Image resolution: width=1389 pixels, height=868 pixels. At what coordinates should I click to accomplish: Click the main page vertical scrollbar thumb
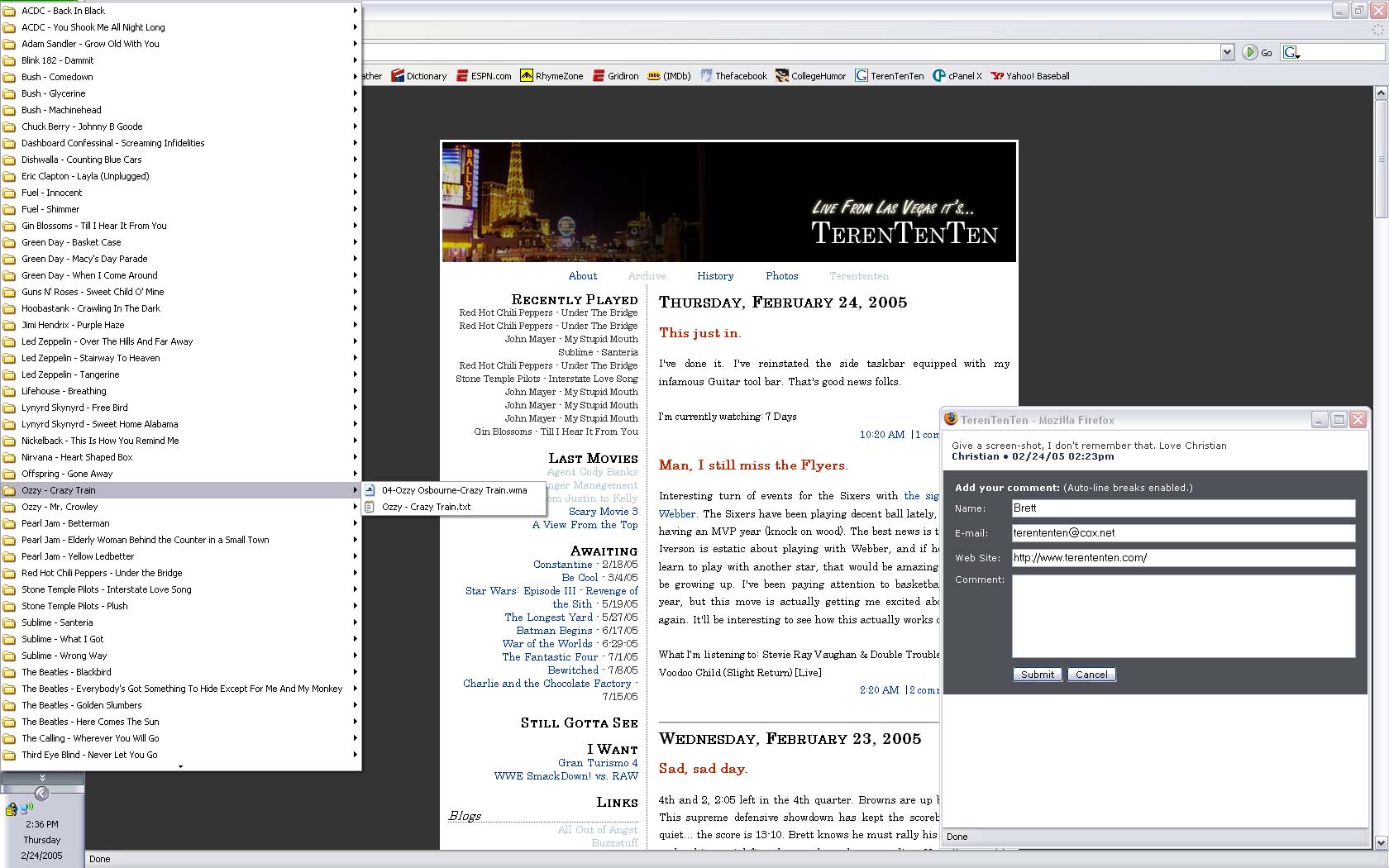pyautogui.click(x=1381, y=159)
